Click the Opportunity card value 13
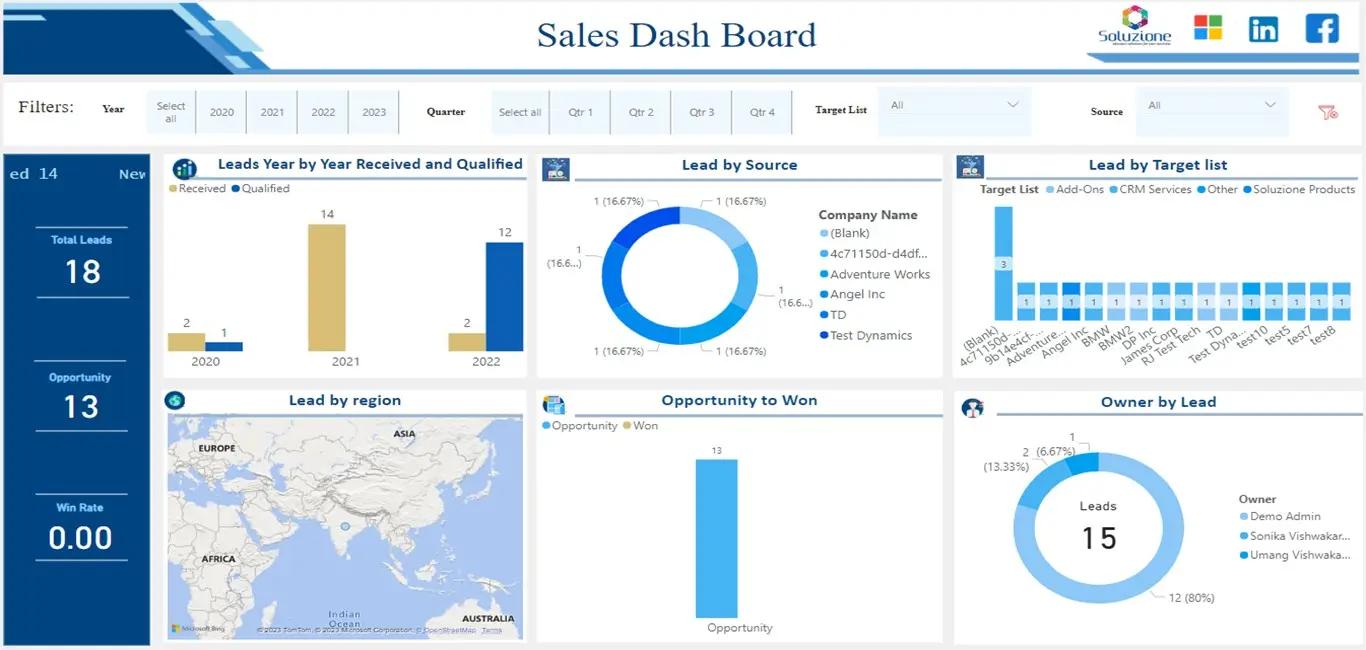 coord(80,407)
